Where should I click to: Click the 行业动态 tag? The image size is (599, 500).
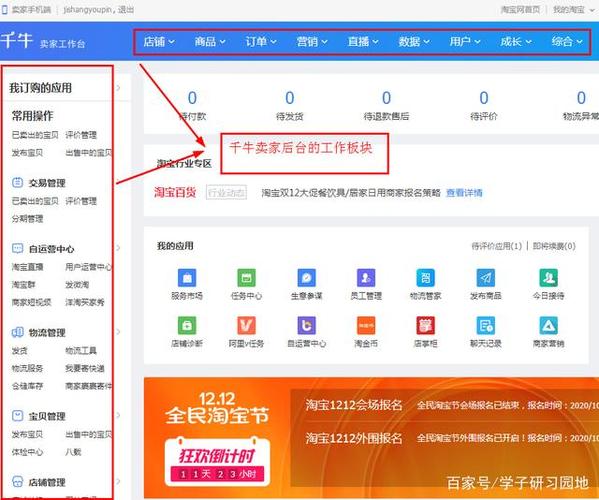point(227,193)
